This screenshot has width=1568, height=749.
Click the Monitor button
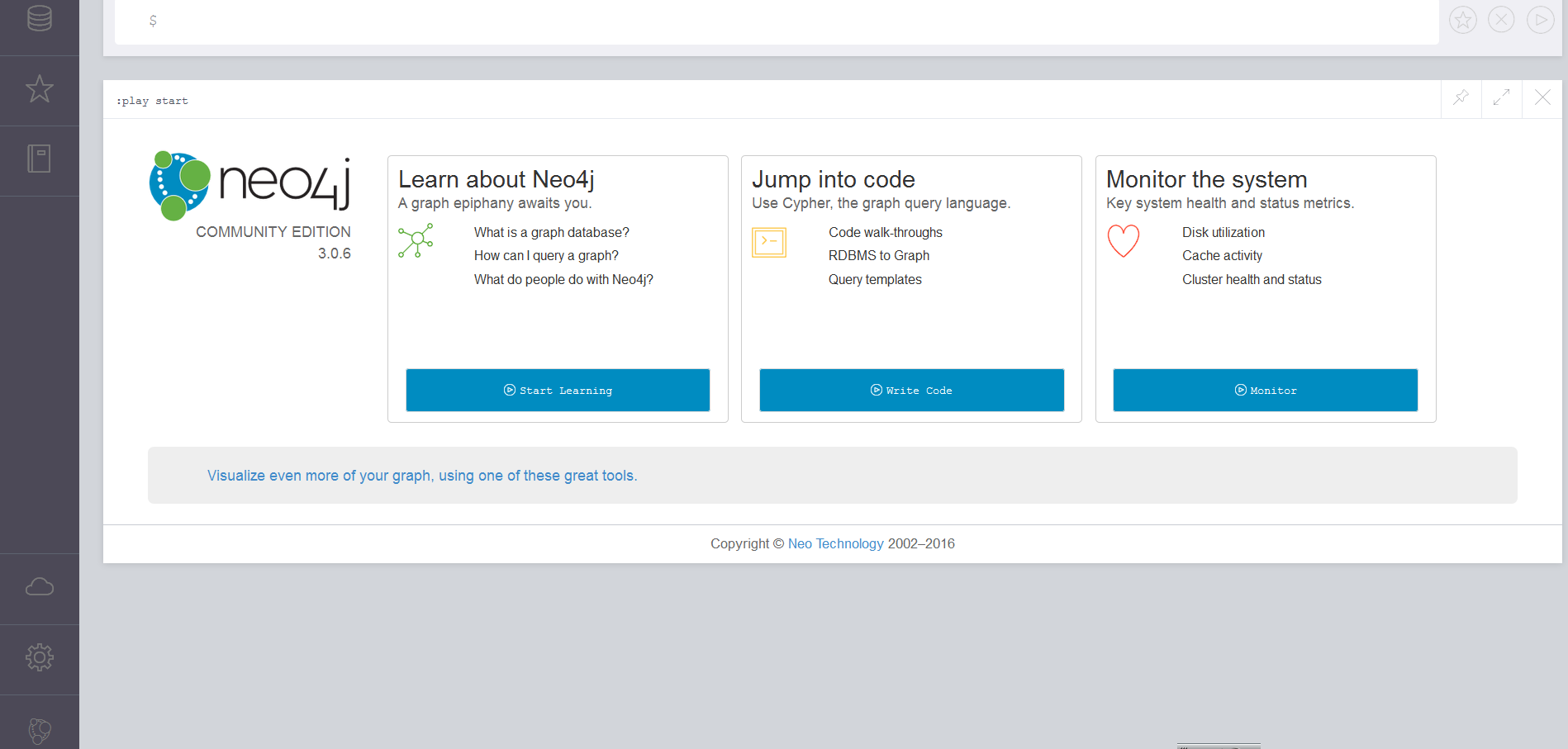(1265, 390)
